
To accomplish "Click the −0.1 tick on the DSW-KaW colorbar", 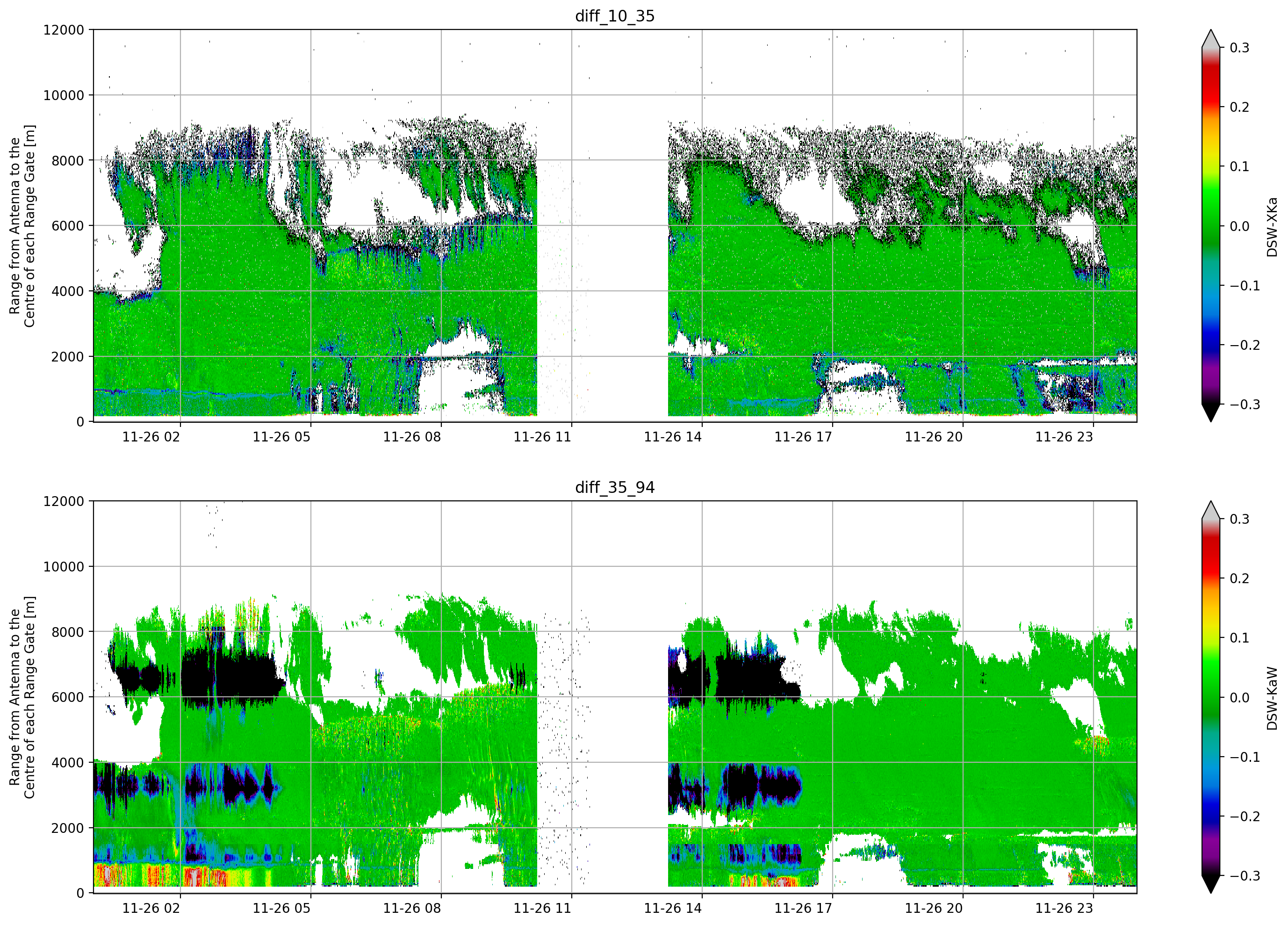I will point(1245,758).
